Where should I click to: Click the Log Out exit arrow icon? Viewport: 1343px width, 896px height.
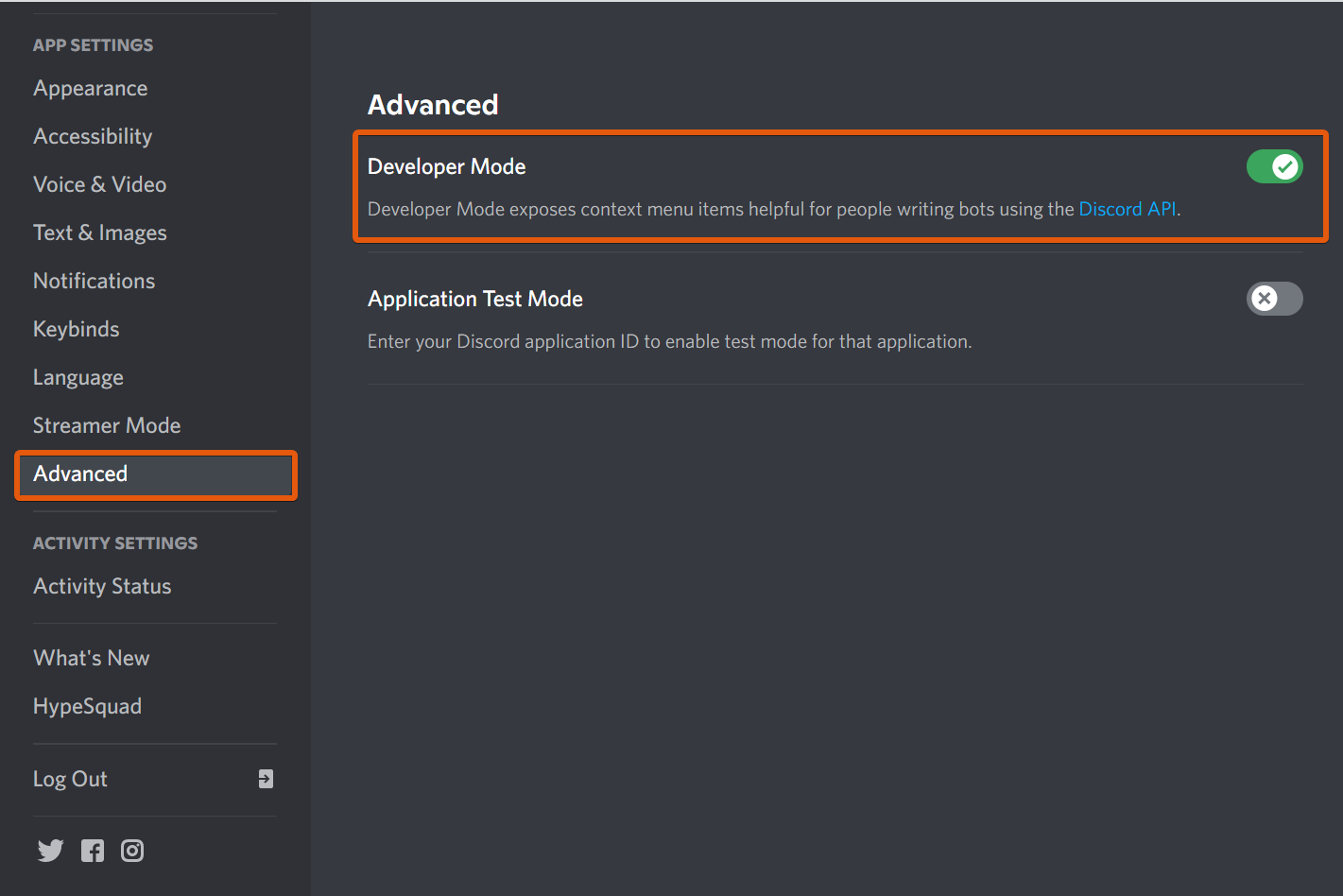pos(266,779)
